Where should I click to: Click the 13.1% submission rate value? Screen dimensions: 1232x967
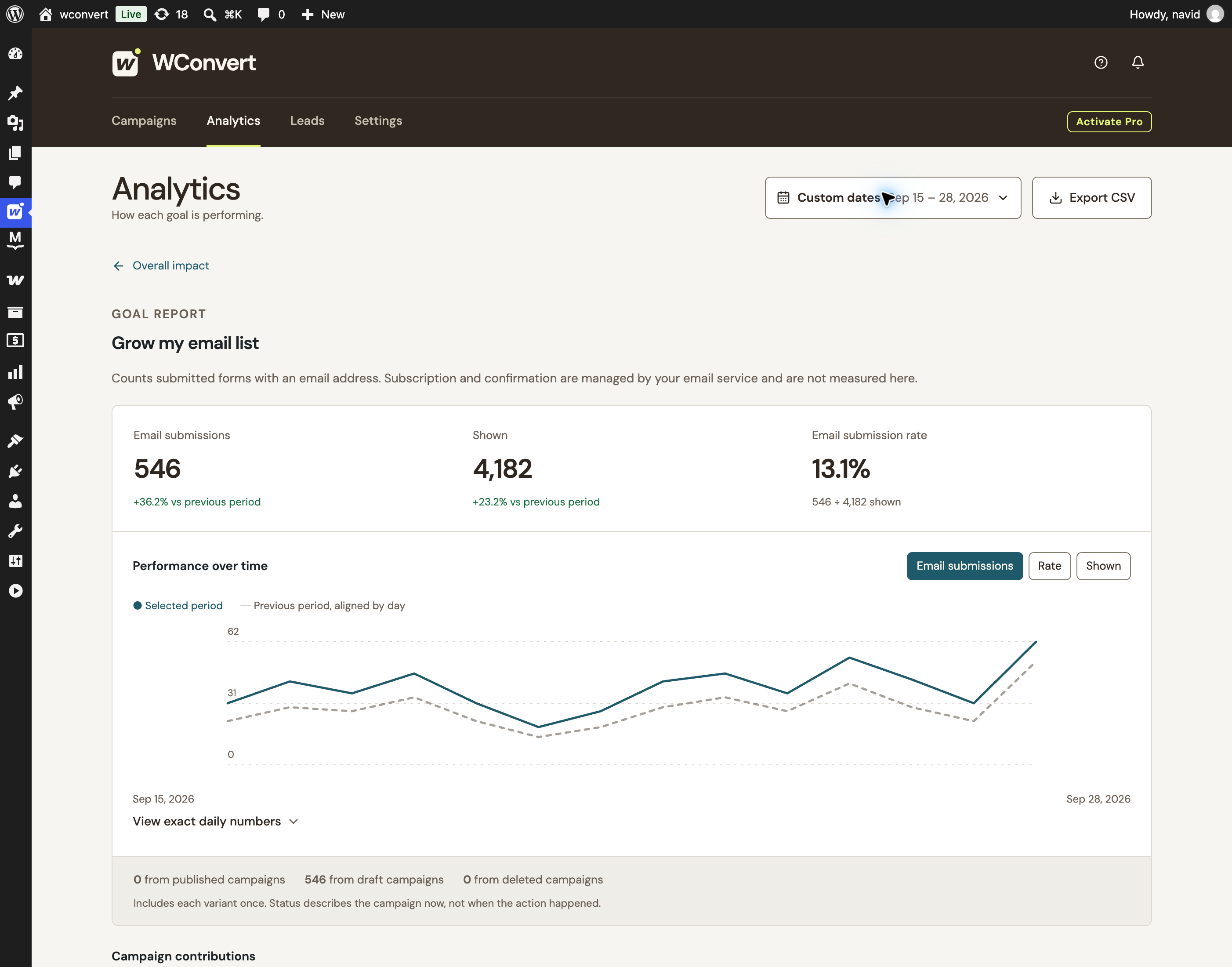click(841, 468)
